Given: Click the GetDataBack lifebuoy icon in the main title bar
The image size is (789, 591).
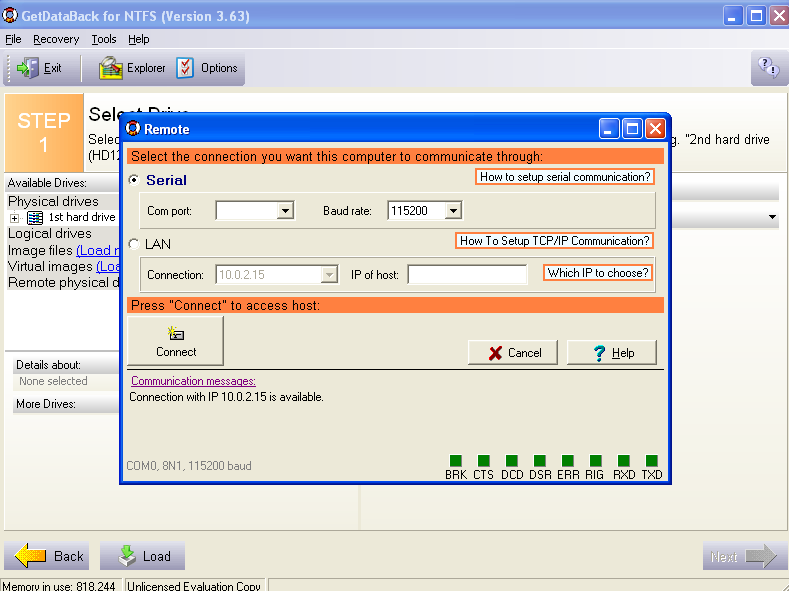Looking at the screenshot, I should tap(10, 16).
